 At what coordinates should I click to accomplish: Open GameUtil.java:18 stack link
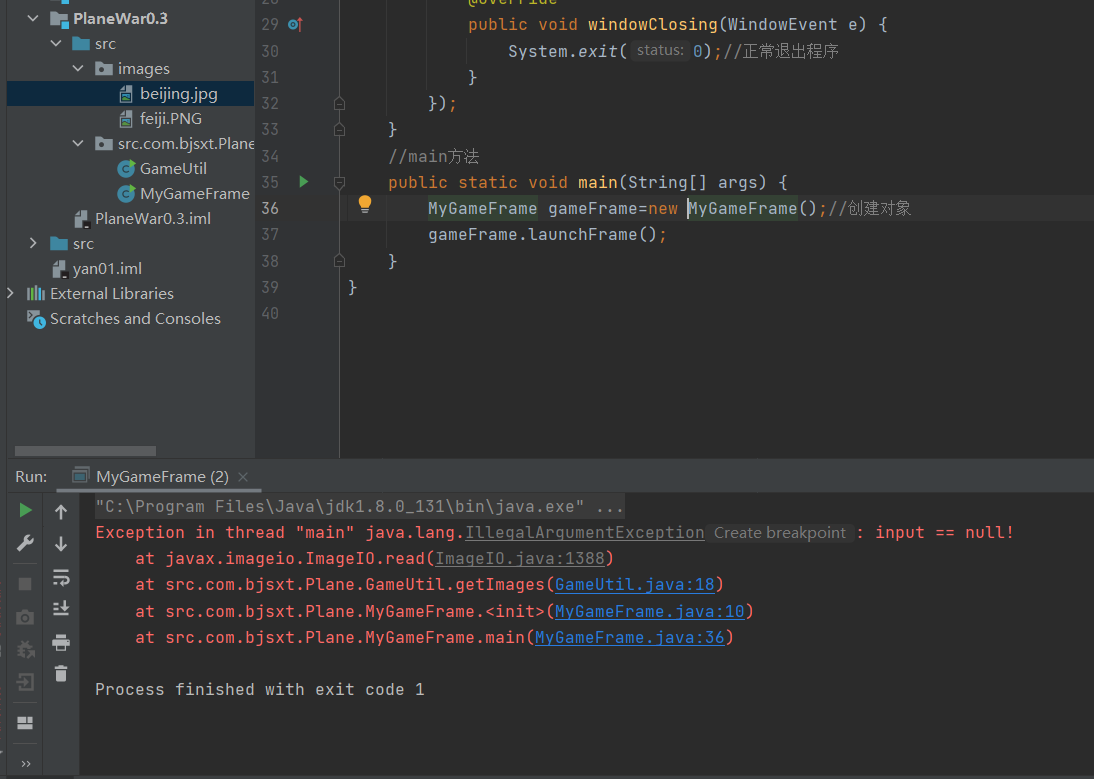coord(635,584)
